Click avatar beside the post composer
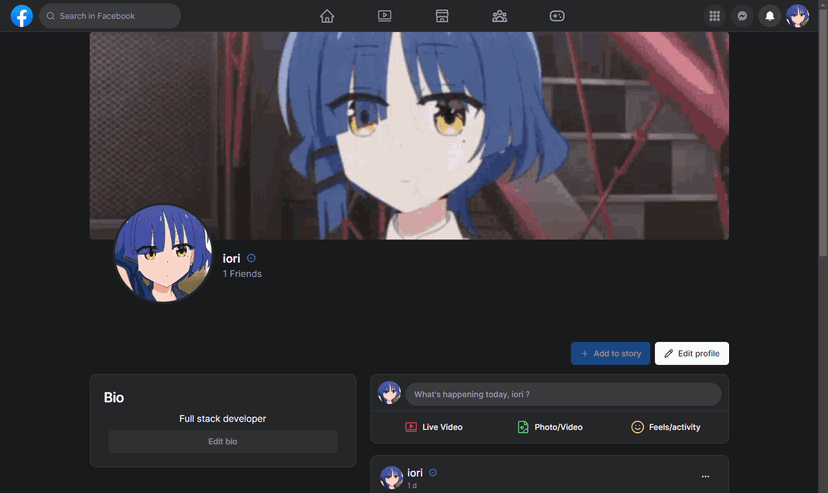The width and height of the screenshot is (828, 493). click(x=389, y=393)
